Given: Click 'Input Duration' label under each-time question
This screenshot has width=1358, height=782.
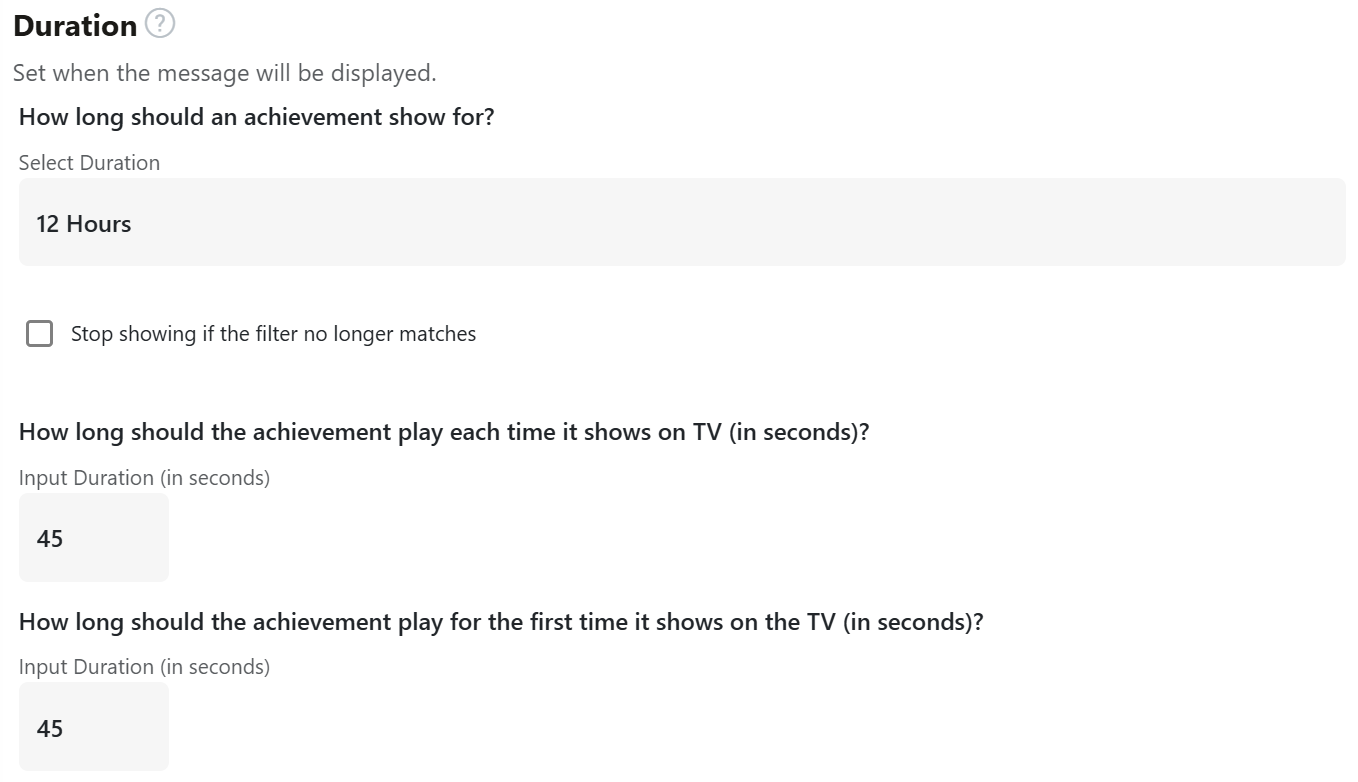Looking at the screenshot, I should 144,478.
